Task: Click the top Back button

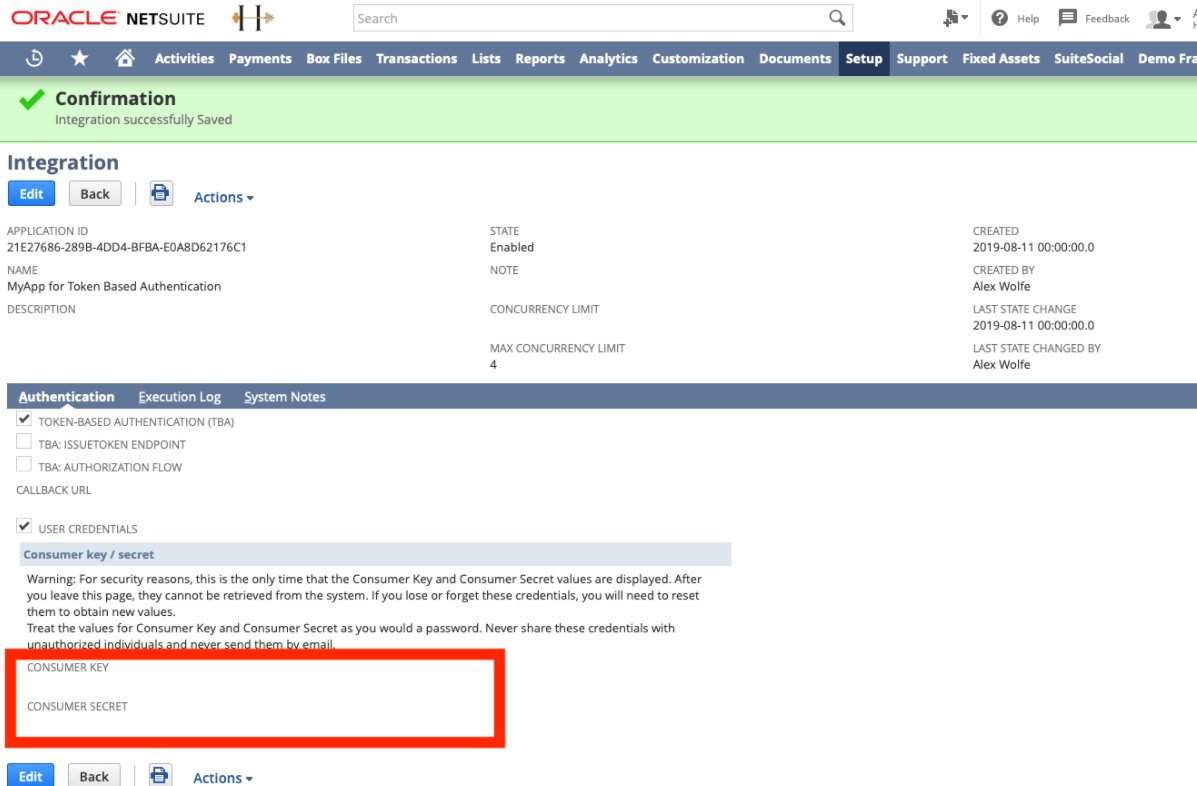Action: point(95,193)
